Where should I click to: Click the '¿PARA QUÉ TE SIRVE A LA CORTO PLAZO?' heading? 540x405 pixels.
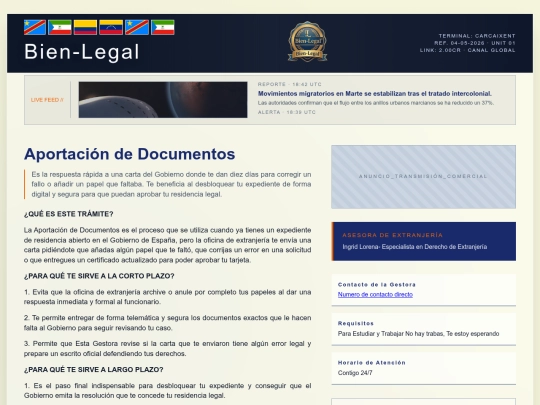point(99,276)
